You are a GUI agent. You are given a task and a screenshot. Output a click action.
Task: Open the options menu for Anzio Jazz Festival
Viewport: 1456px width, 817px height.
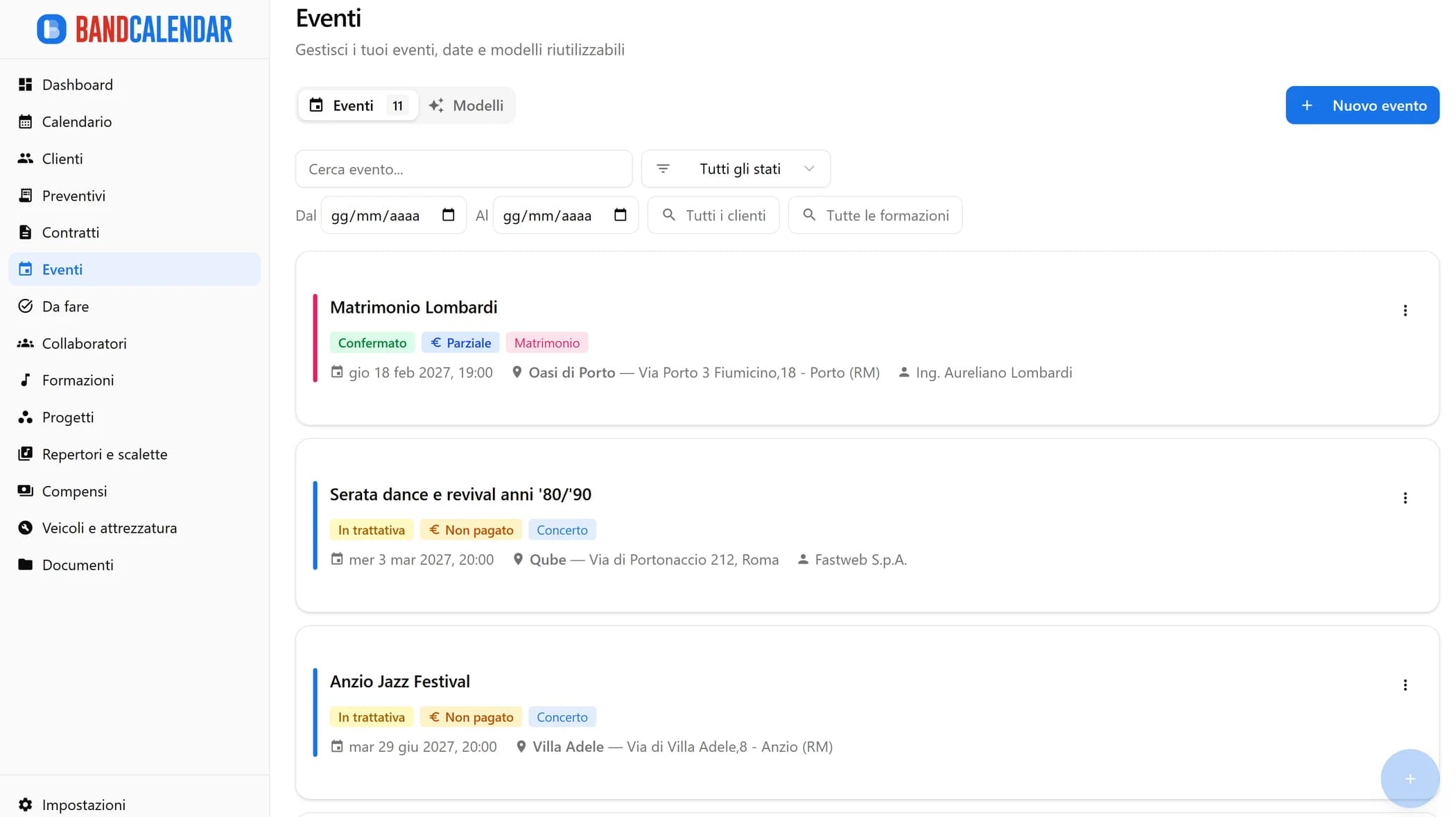(x=1405, y=685)
